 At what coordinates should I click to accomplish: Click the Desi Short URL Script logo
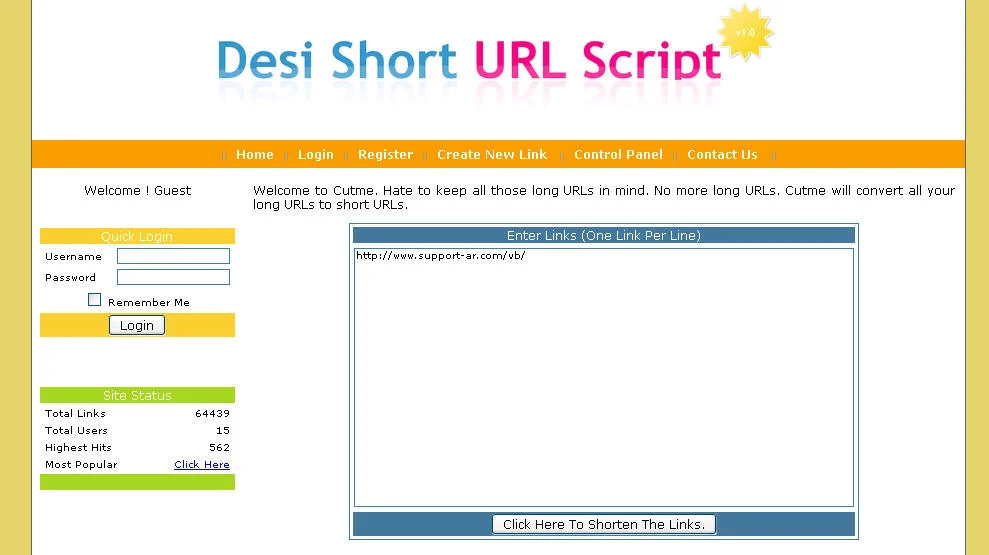[x=468, y=62]
